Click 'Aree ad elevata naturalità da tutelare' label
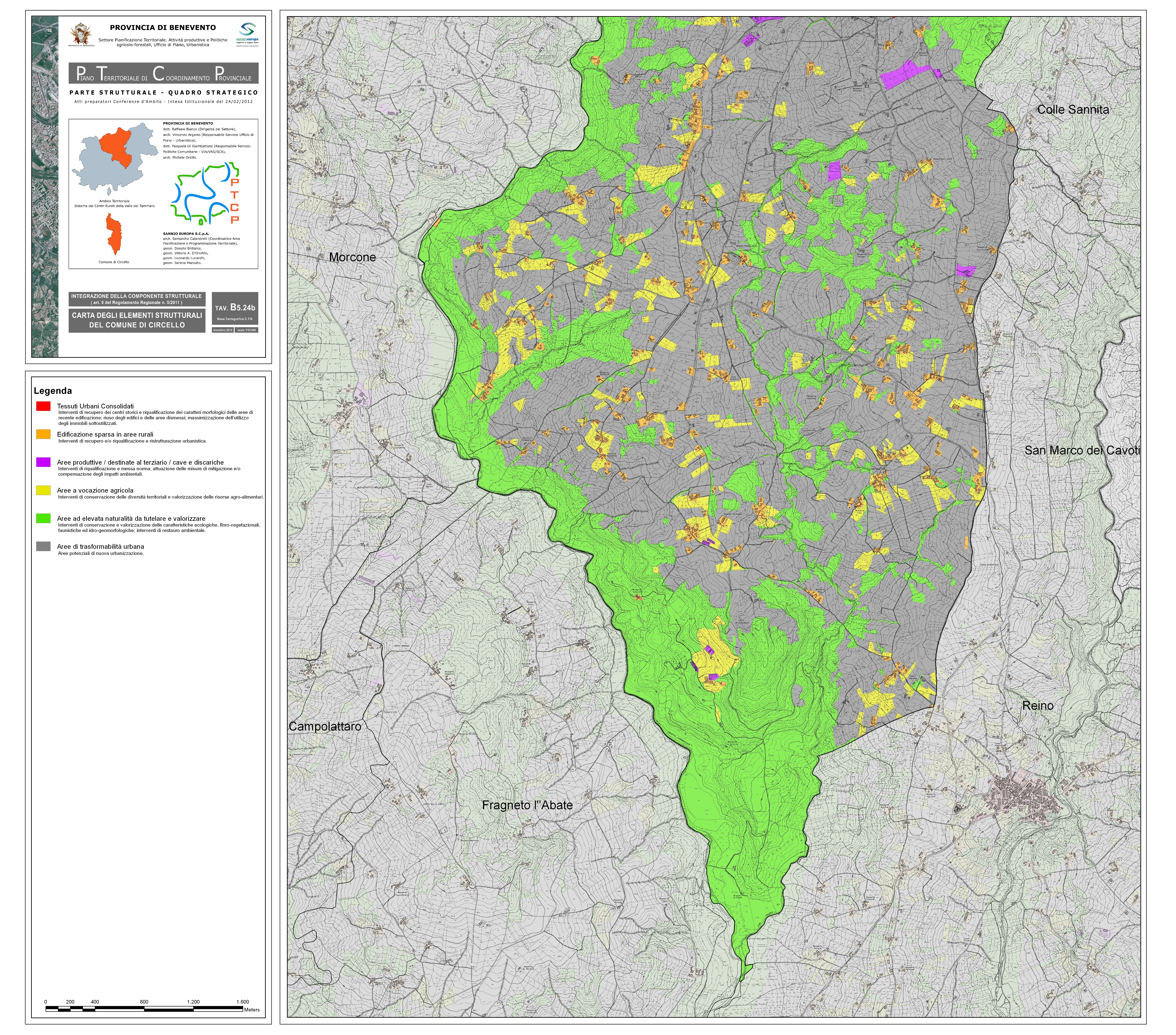The image size is (1176, 1035). (x=131, y=519)
